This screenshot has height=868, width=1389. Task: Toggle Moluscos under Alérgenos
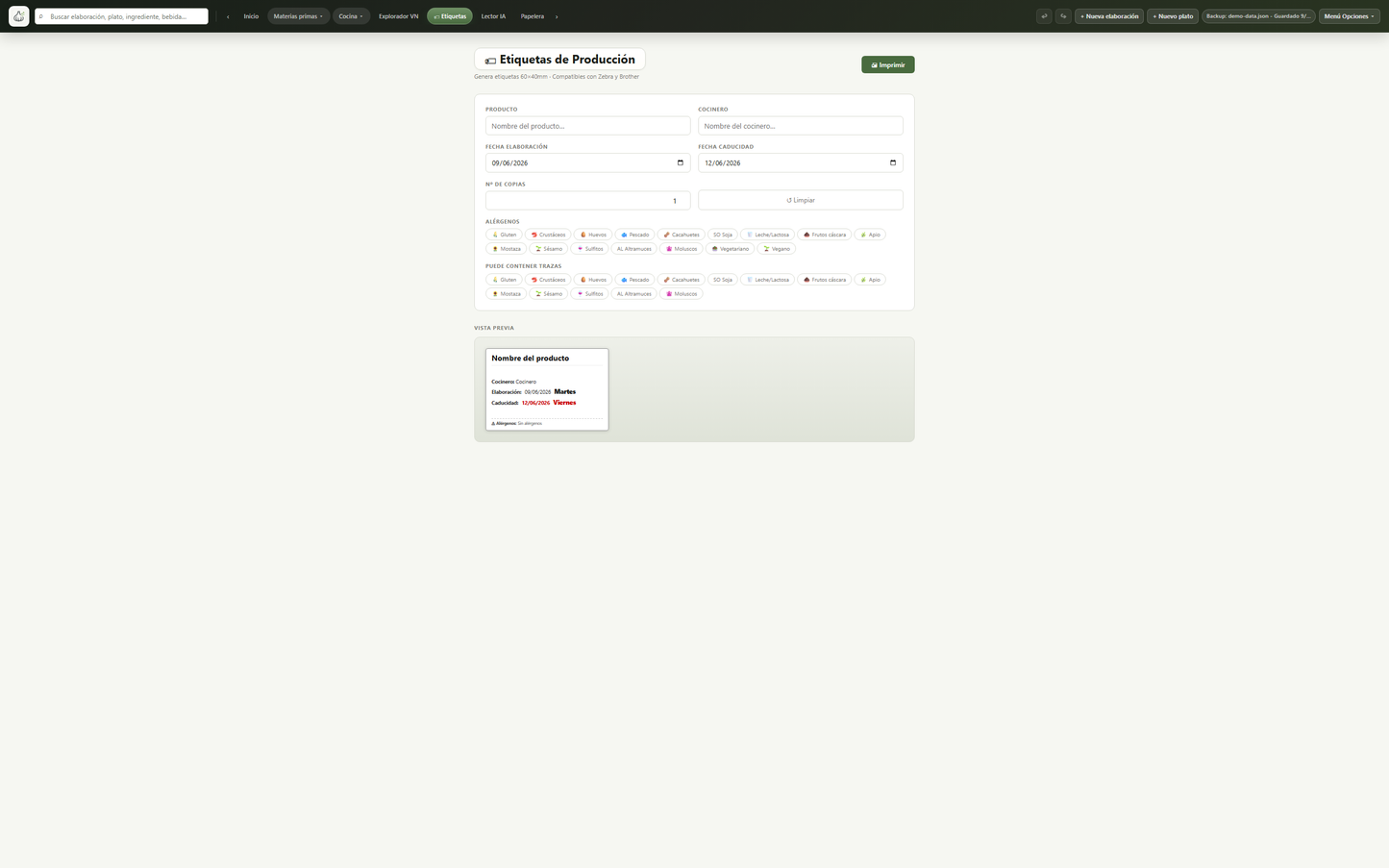click(682, 249)
